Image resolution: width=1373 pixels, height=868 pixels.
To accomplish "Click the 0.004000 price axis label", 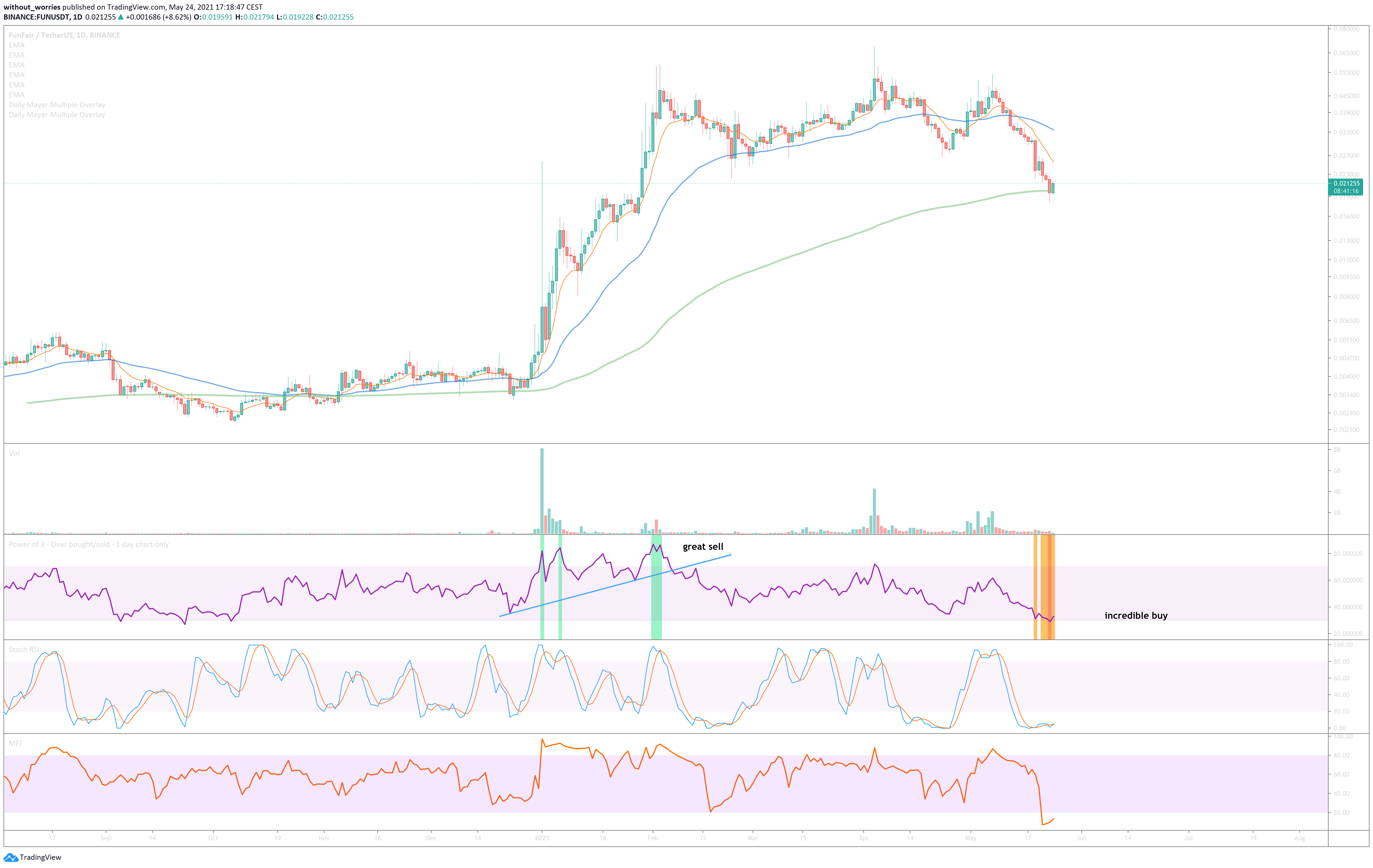I will [x=1346, y=377].
